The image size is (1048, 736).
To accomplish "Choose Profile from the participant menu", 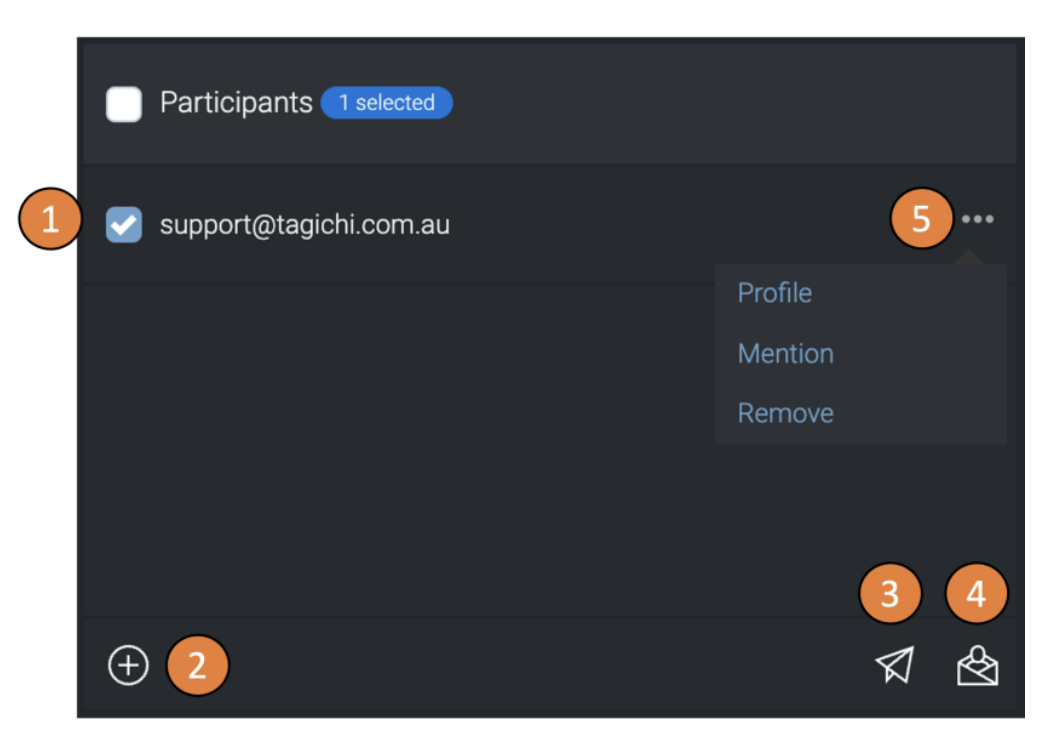I will [x=775, y=293].
